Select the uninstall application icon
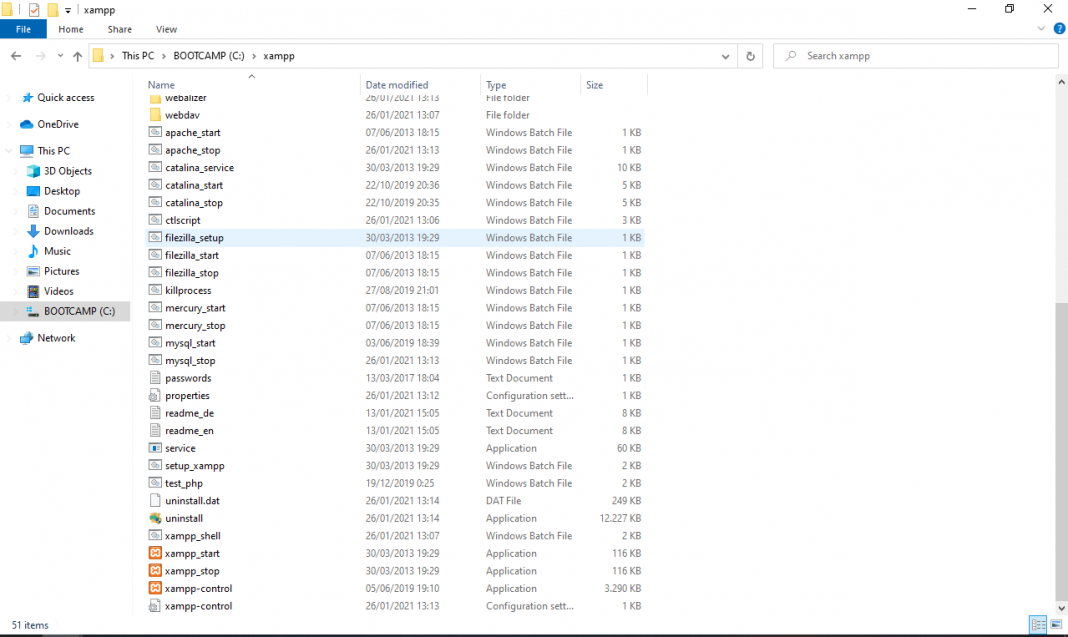Image resolution: width=1068 pixels, height=637 pixels. [155, 518]
